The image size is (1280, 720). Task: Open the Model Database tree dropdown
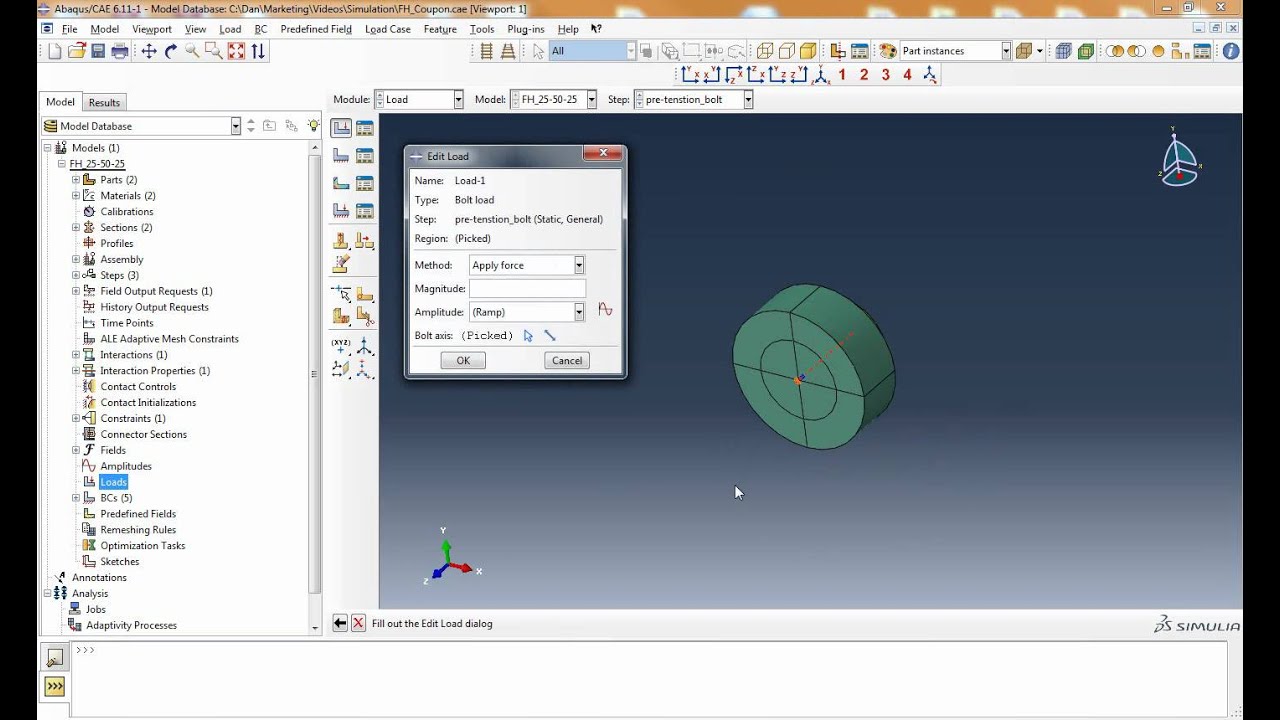tap(236, 126)
